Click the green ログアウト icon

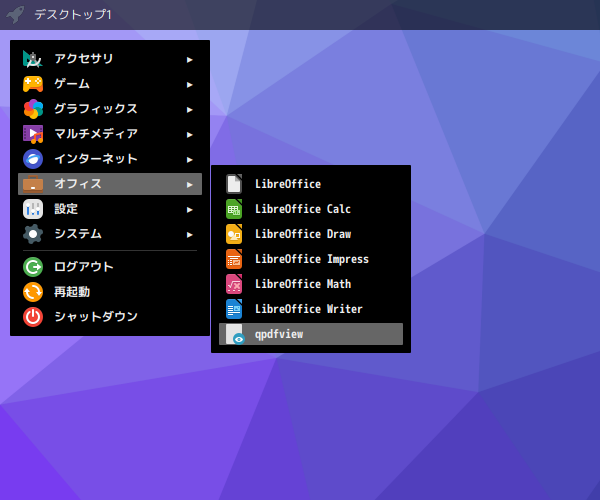pyautogui.click(x=33, y=267)
